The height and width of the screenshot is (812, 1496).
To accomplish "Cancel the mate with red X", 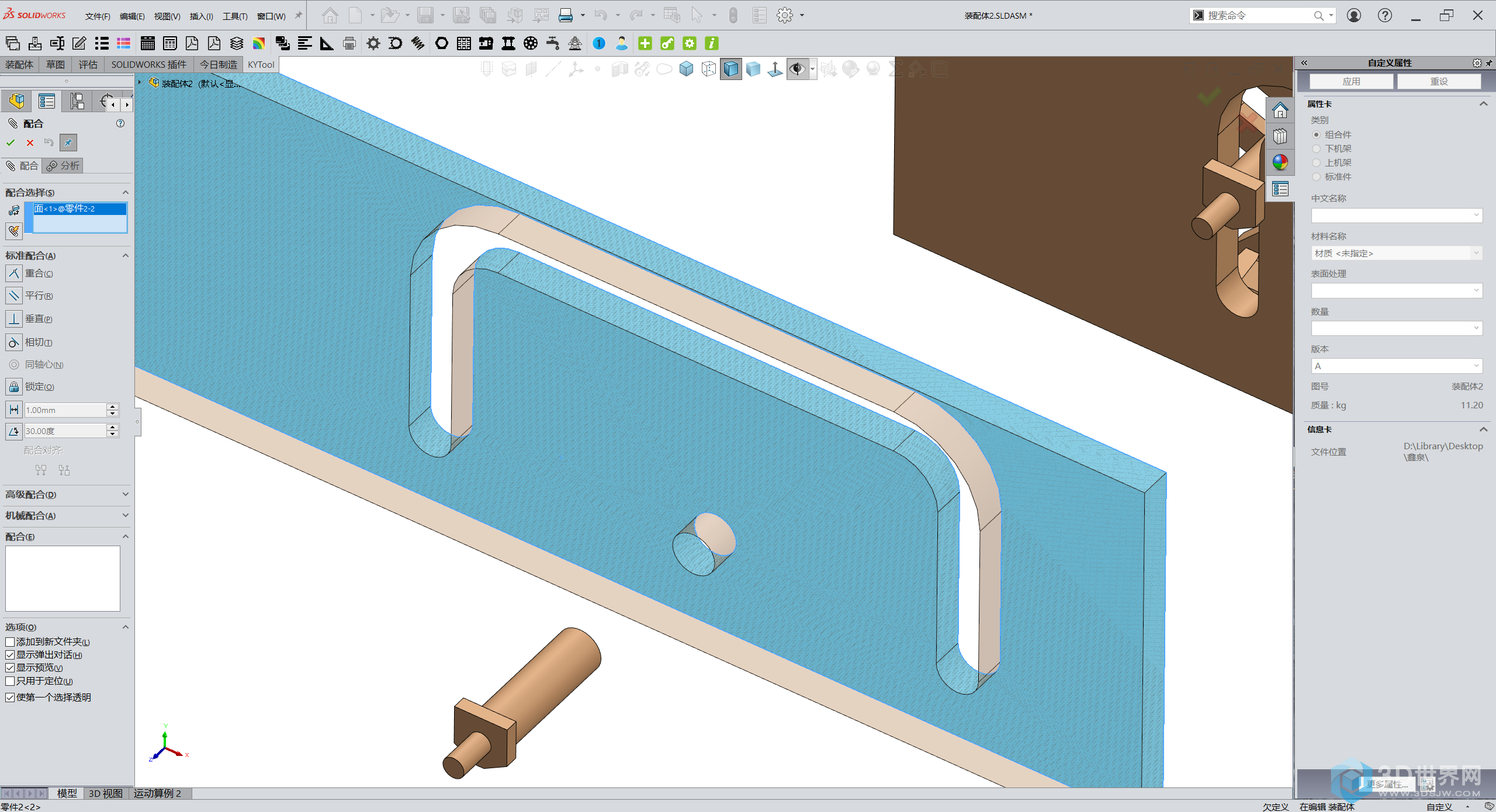I will click(x=30, y=143).
